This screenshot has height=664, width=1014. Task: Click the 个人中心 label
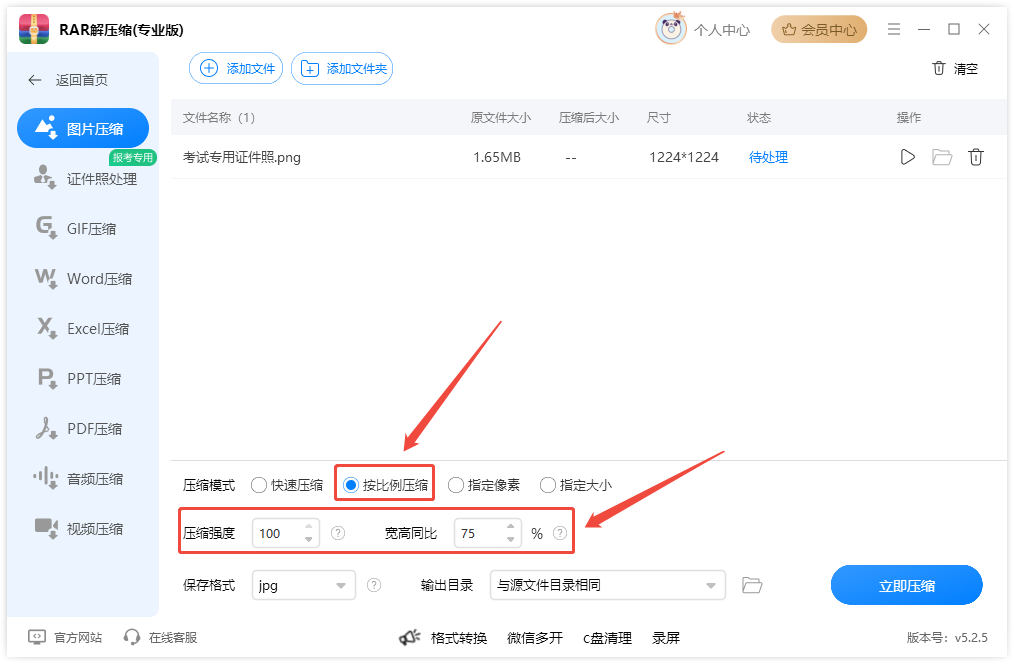pos(722,30)
